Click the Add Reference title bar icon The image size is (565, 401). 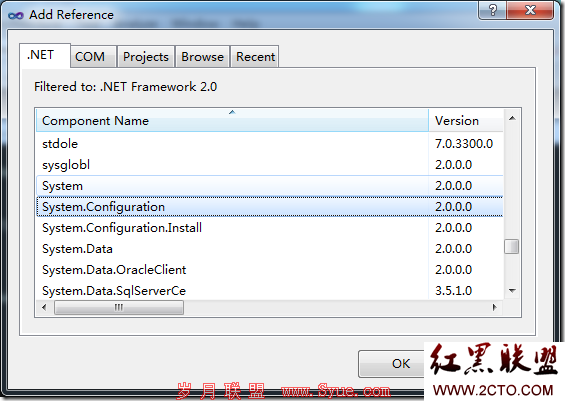pos(16,15)
